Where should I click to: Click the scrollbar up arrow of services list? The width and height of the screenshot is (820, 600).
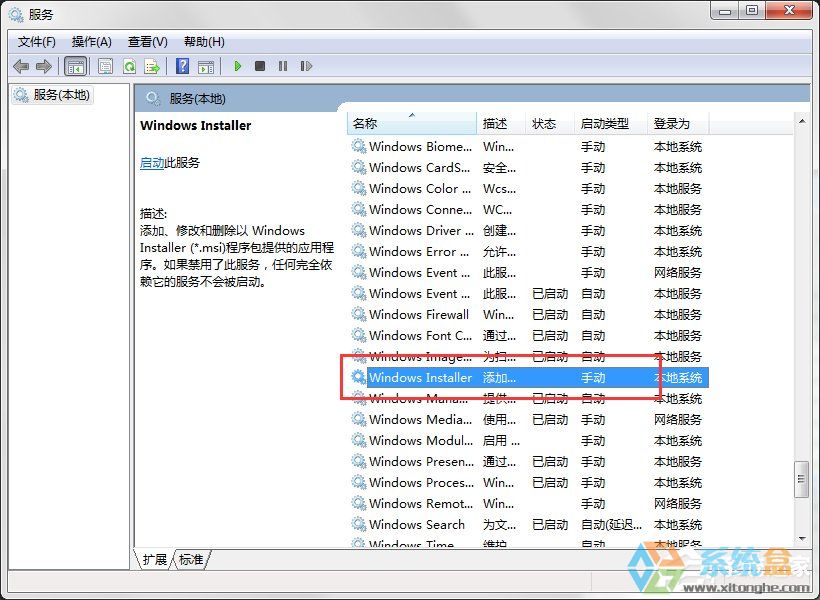tap(802, 121)
